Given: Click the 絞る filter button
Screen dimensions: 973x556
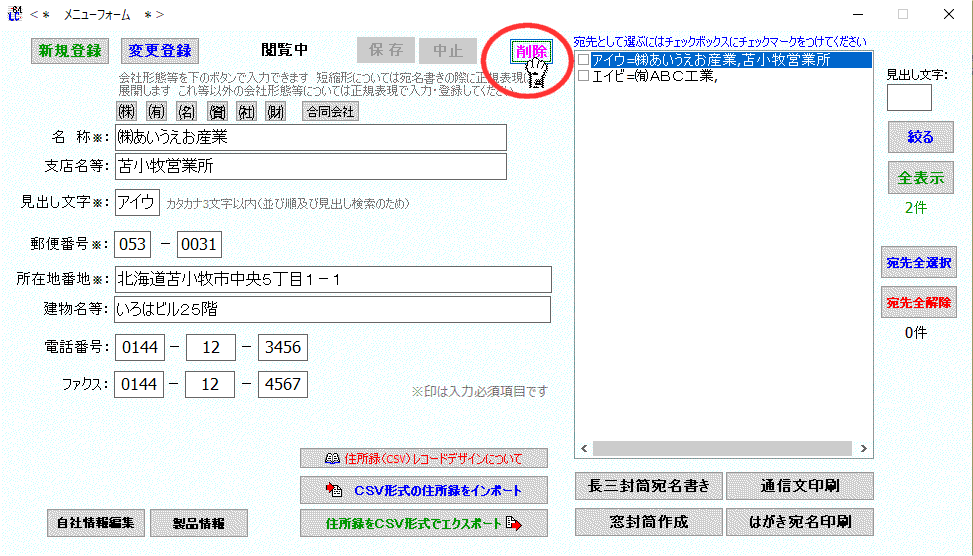Looking at the screenshot, I should pos(920,138).
